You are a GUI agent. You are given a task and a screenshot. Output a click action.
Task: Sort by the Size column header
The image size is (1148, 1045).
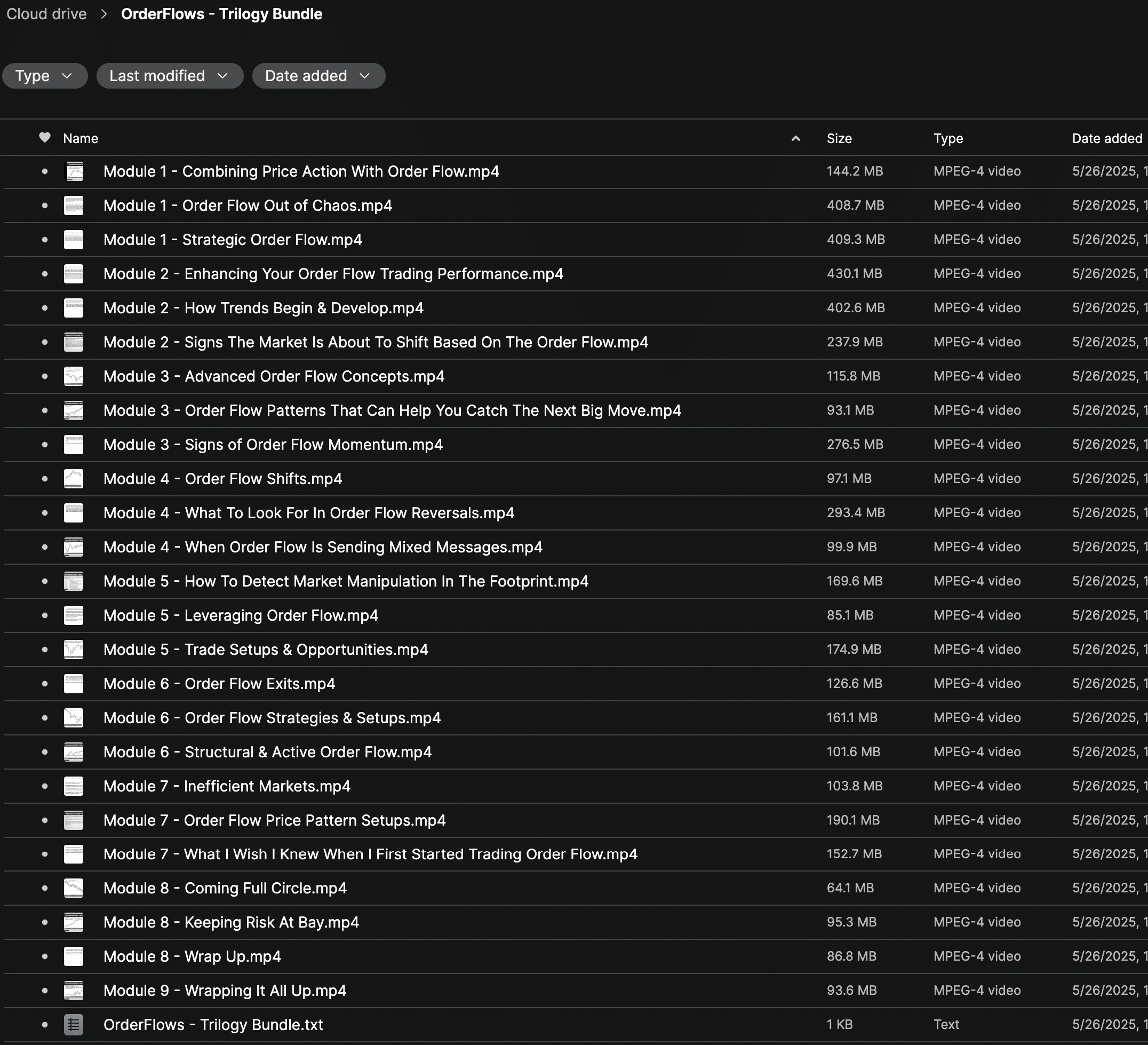pos(839,138)
